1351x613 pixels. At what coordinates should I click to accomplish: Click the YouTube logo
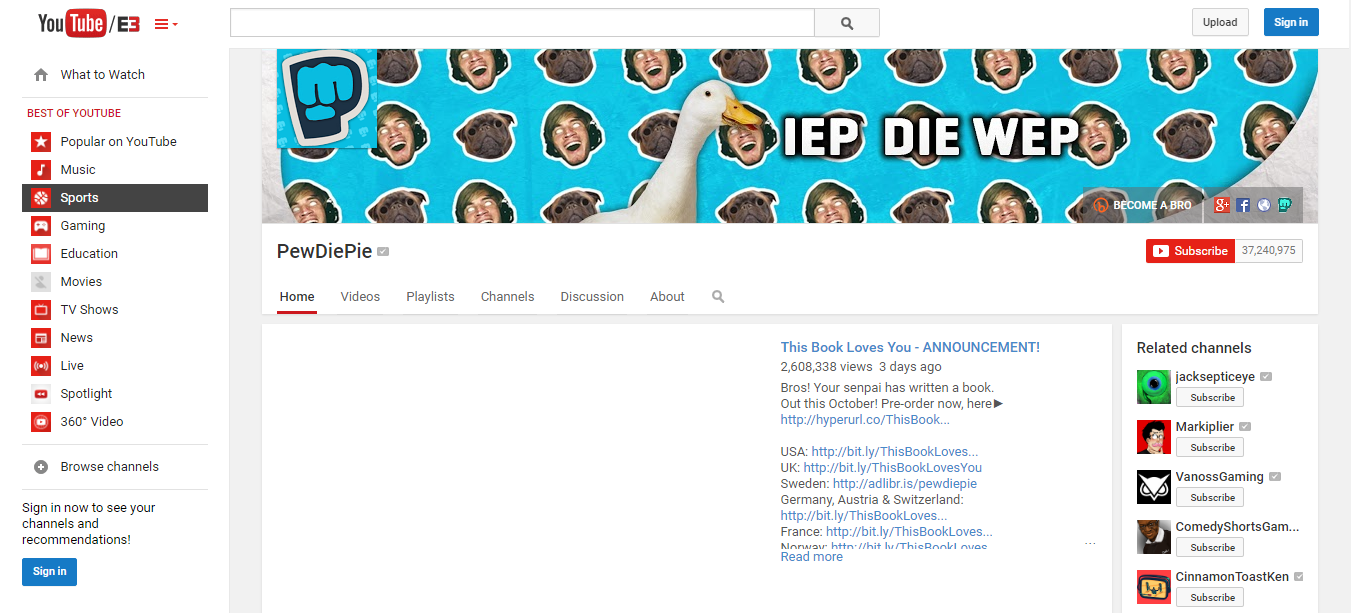coord(89,23)
